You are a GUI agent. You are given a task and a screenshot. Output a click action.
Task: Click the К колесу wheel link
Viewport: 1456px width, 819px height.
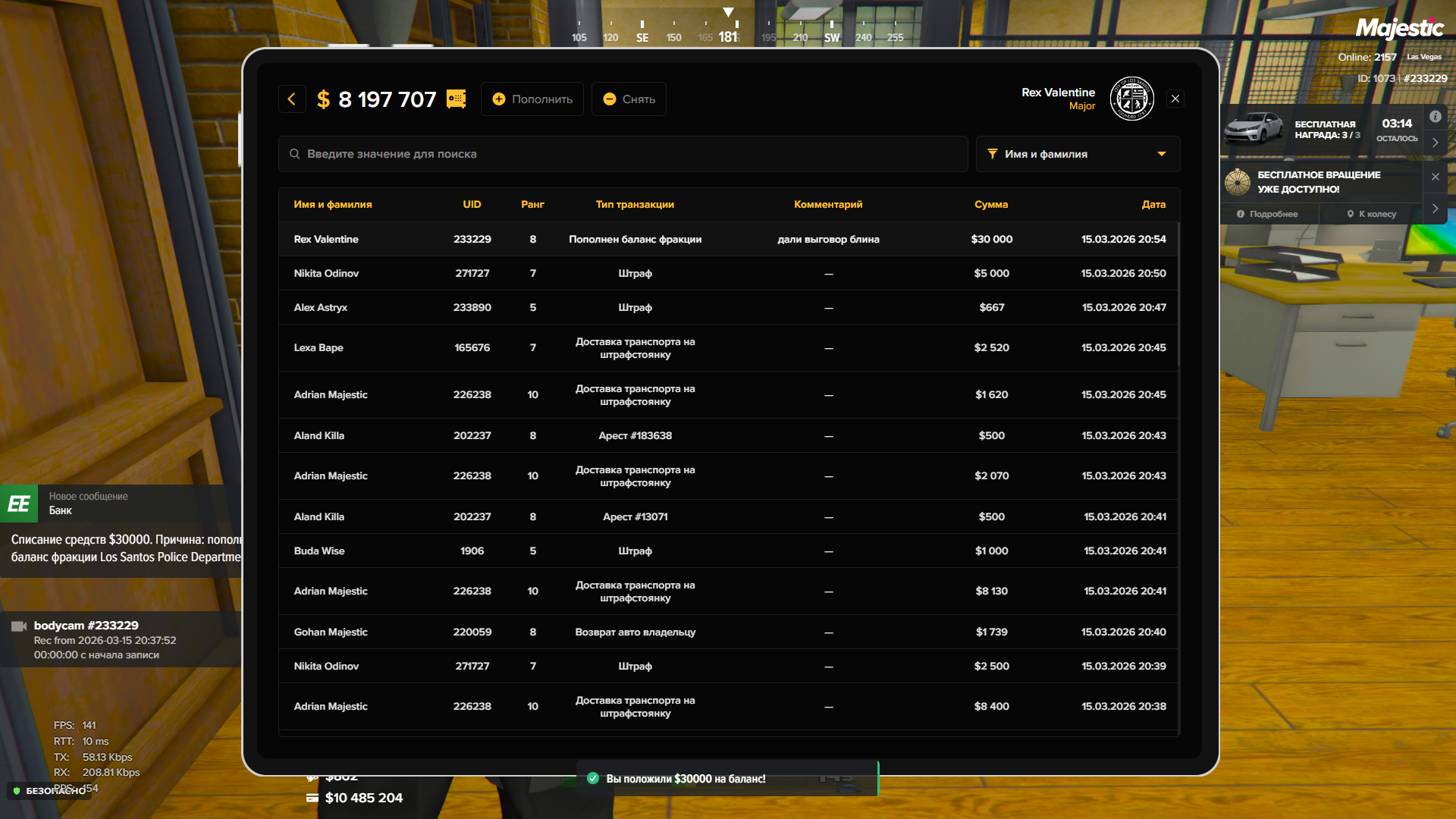pyautogui.click(x=1371, y=214)
